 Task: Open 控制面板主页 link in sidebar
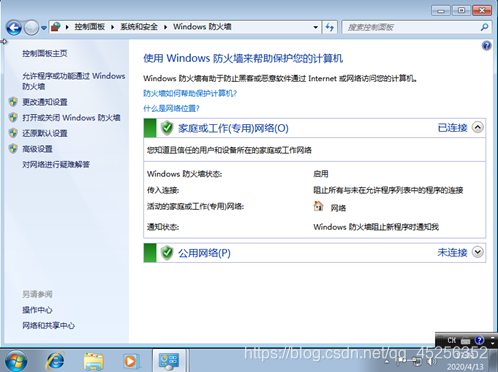pos(45,53)
